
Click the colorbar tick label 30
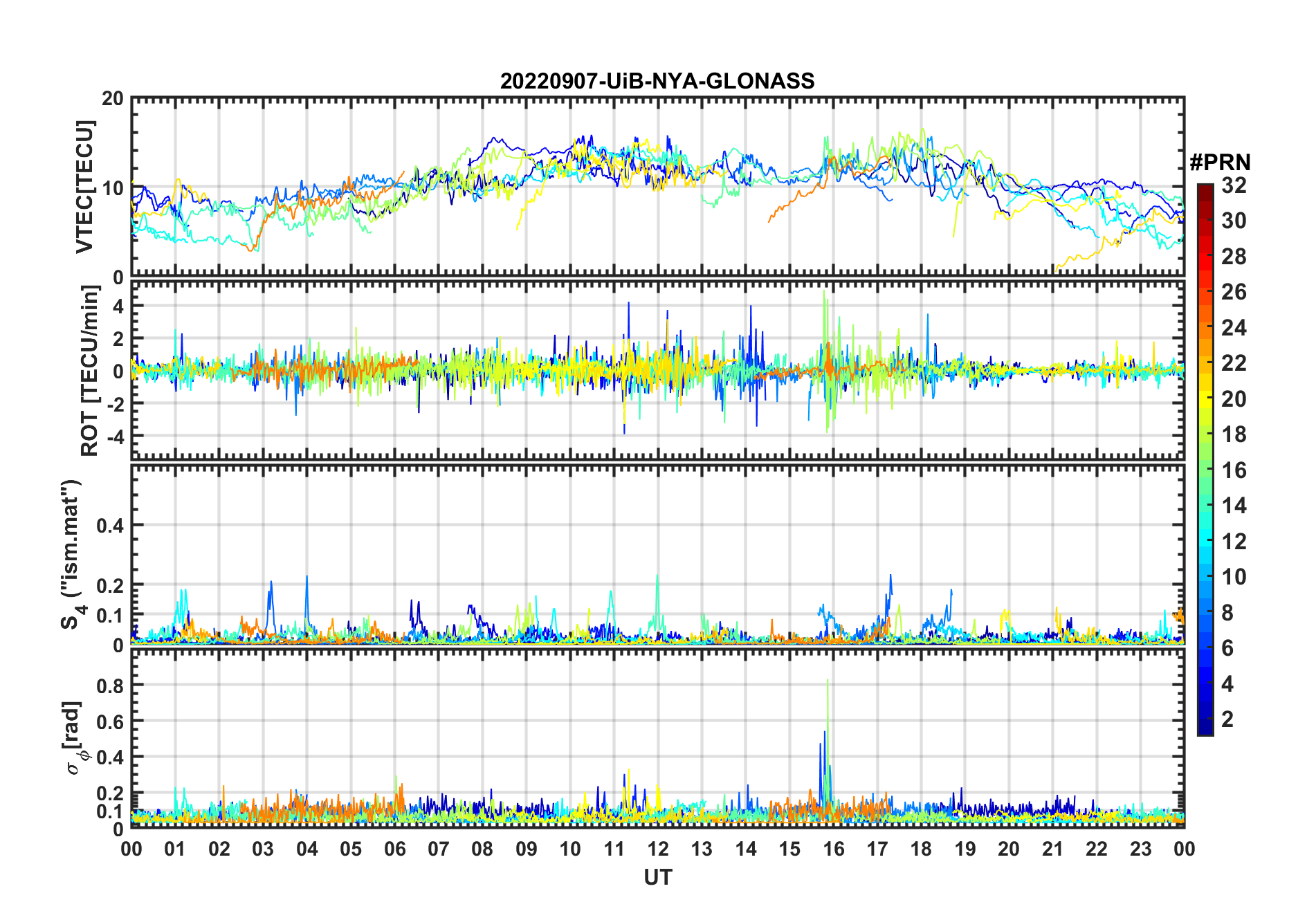click(x=1234, y=221)
